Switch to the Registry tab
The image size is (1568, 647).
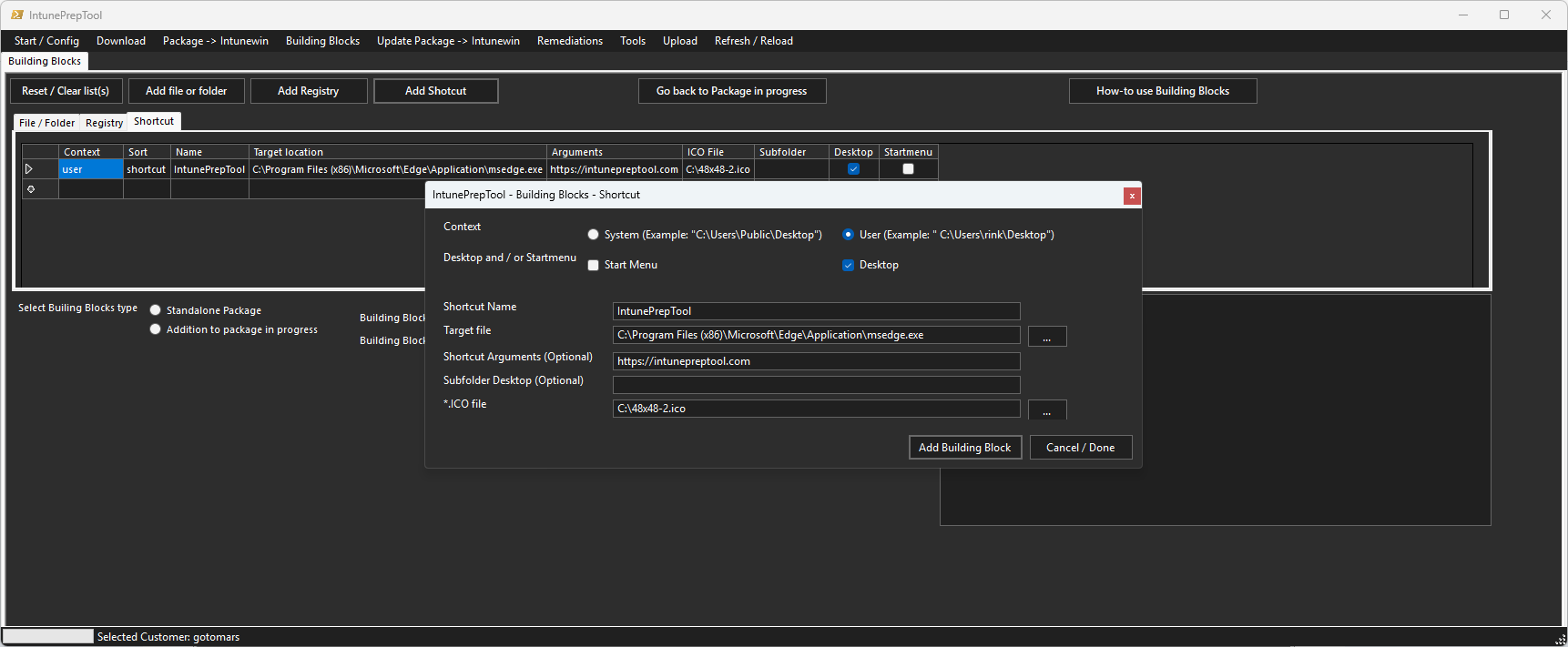pyautogui.click(x=104, y=123)
